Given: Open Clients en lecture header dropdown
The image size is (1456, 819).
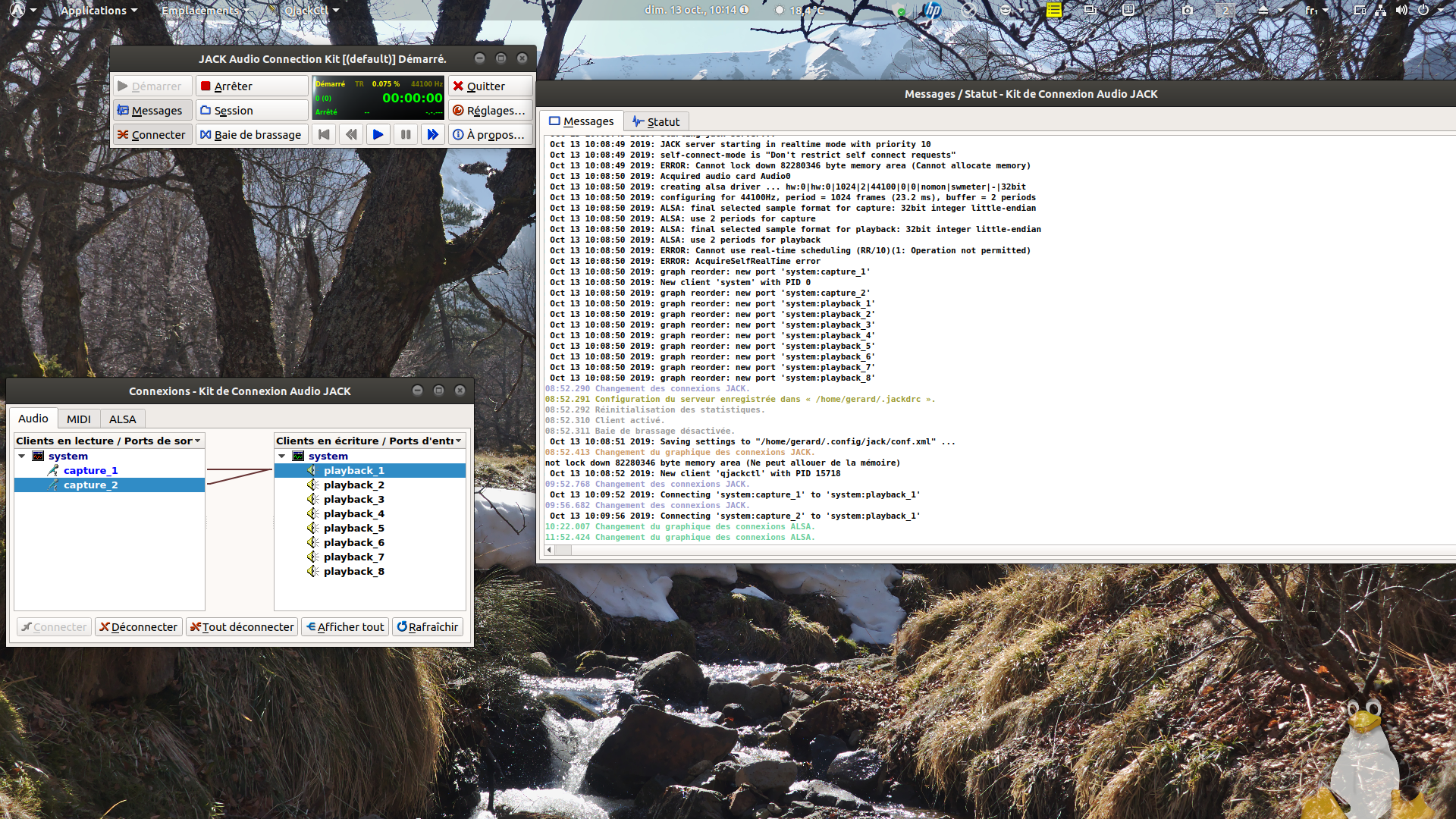Looking at the screenshot, I should (x=197, y=441).
